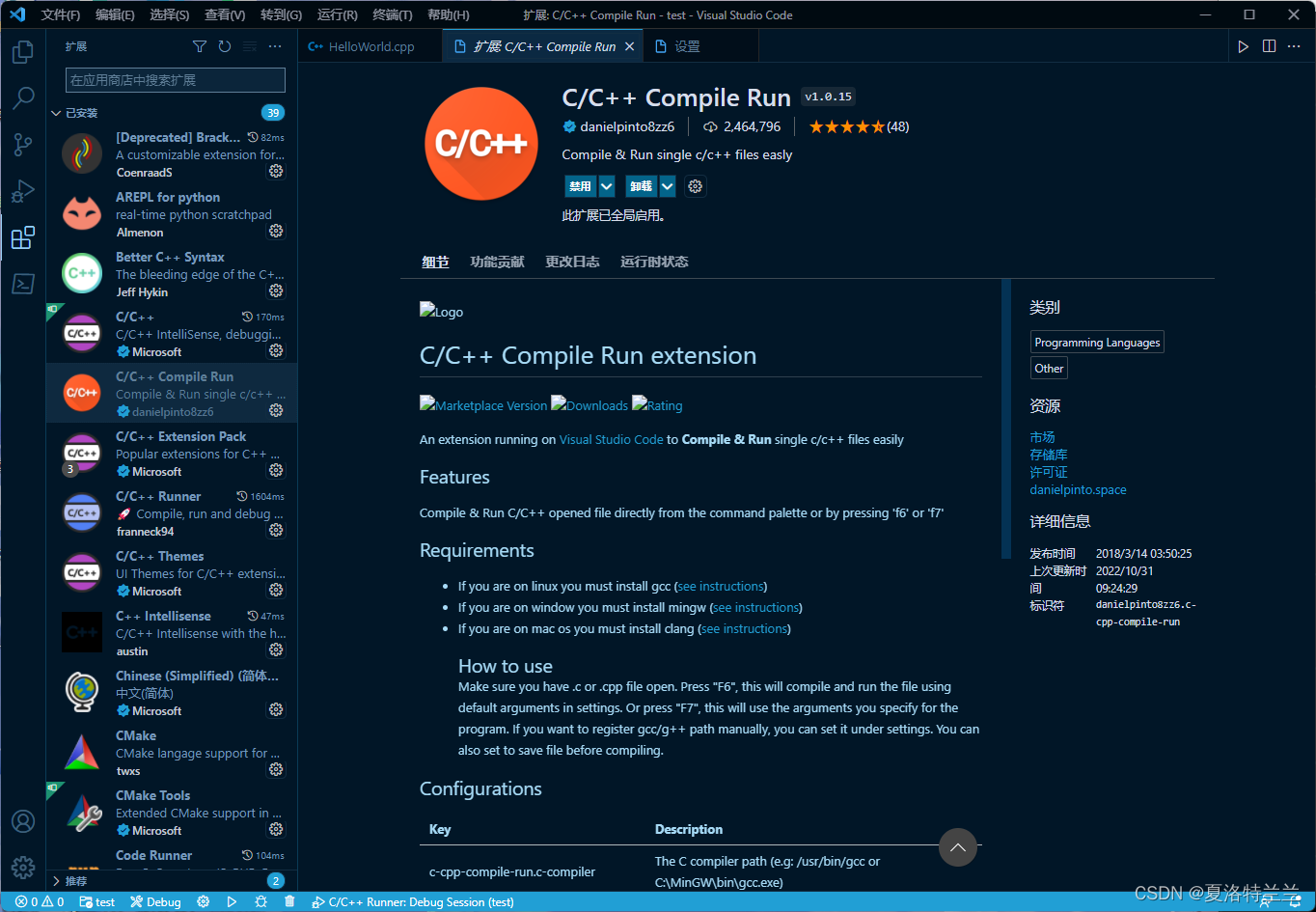The height and width of the screenshot is (912, 1316).
Task: Open the 终端(T) menu
Action: [x=392, y=14]
